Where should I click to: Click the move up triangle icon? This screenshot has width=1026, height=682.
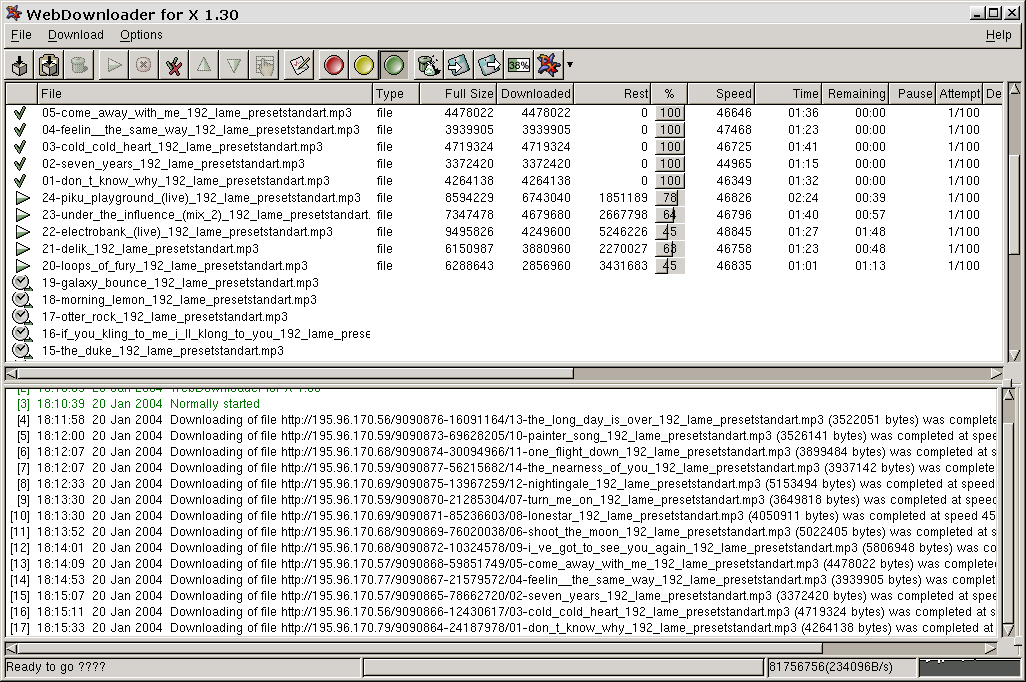[x=203, y=65]
